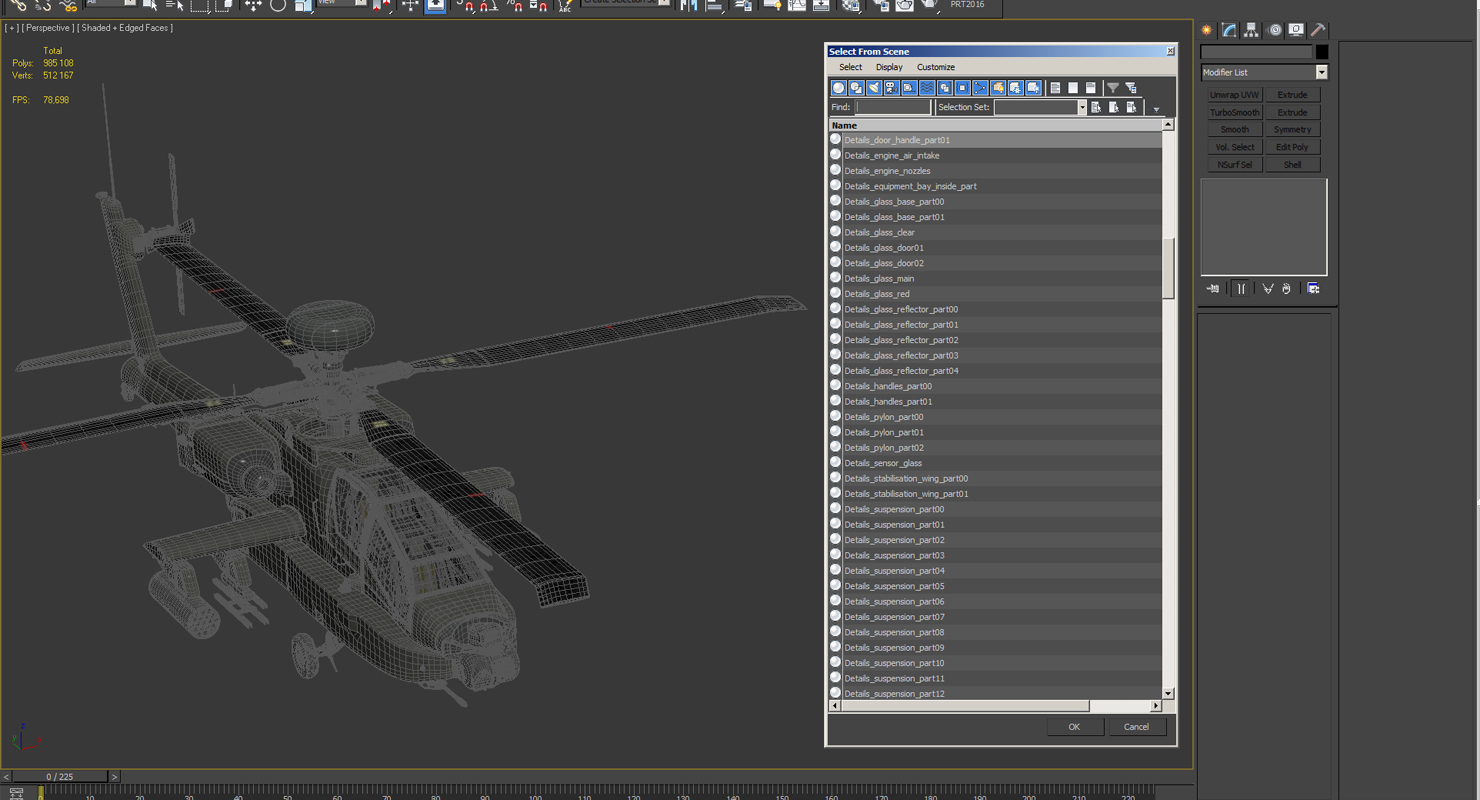Image resolution: width=1480 pixels, height=800 pixels.
Task: Open the Hierarchy command panel tab
Action: [1252, 30]
